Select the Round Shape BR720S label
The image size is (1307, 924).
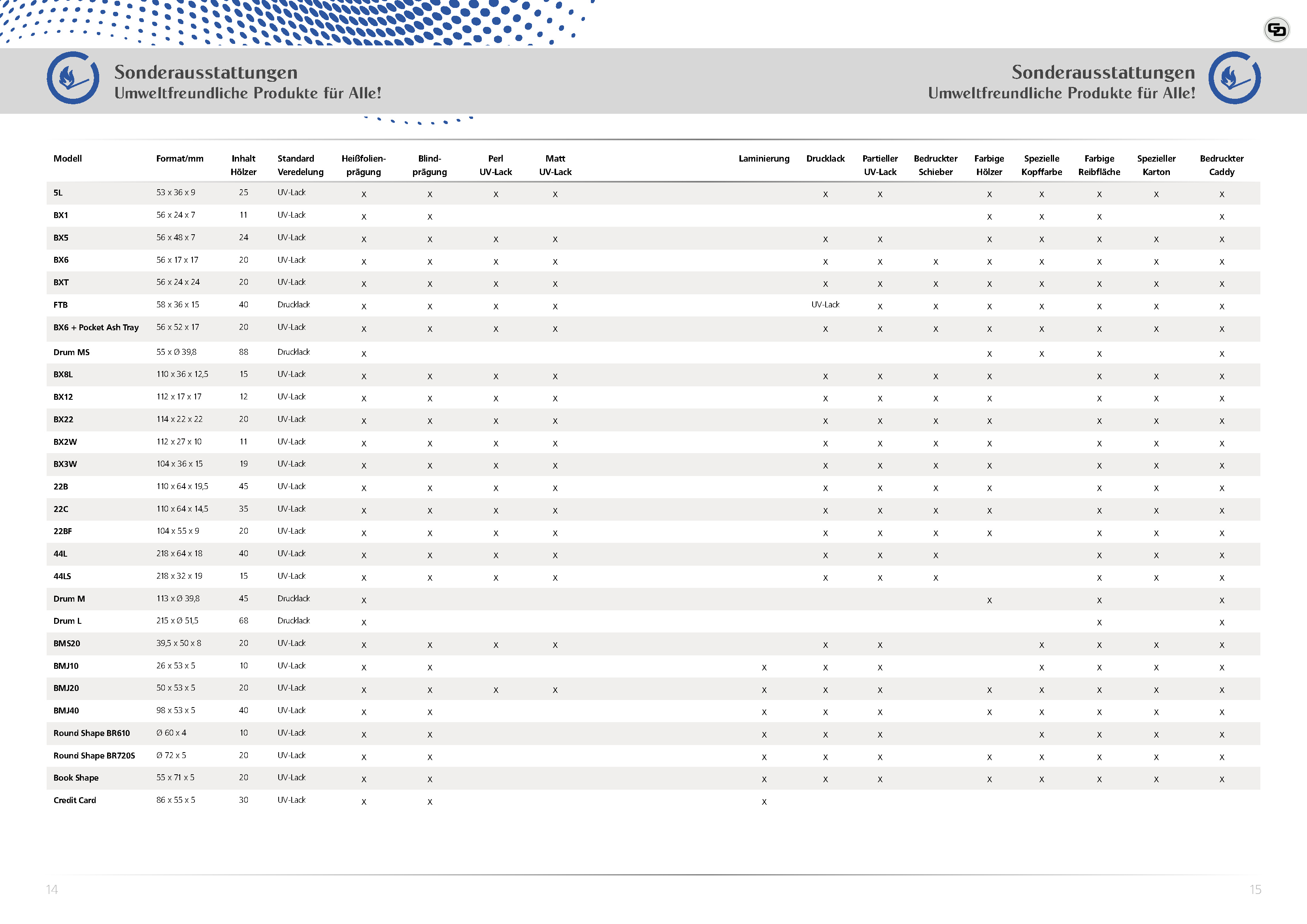pyautogui.click(x=94, y=756)
